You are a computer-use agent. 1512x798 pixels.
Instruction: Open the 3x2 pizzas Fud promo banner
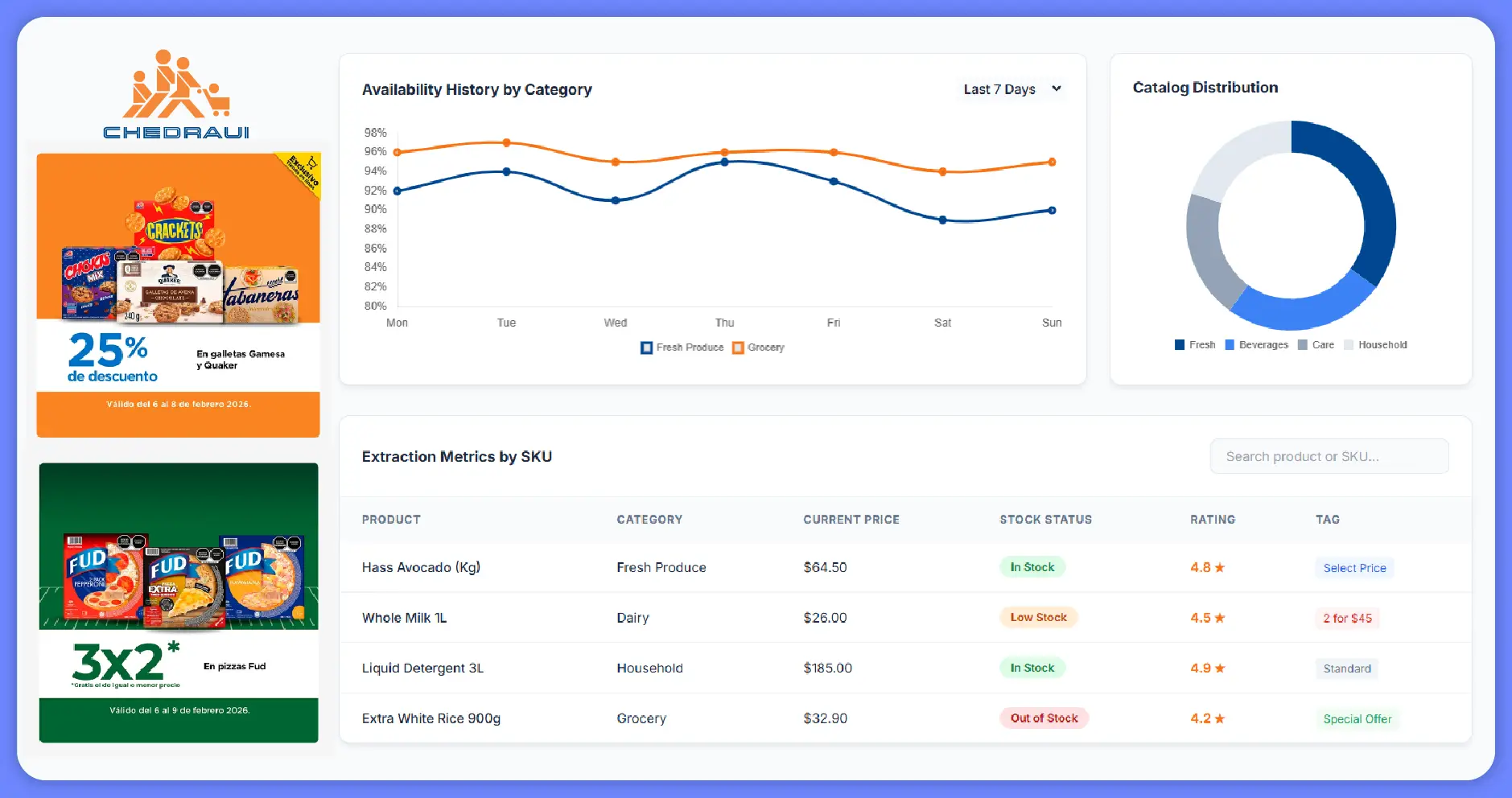click(178, 603)
